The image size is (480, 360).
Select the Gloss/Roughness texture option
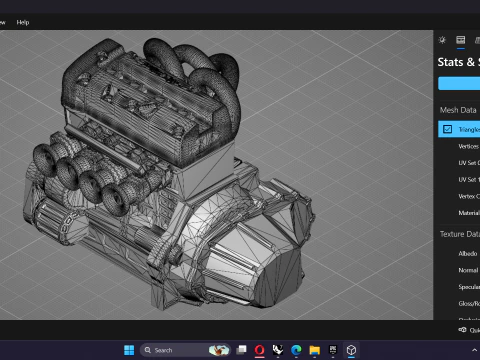pyautogui.click(x=469, y=304)
